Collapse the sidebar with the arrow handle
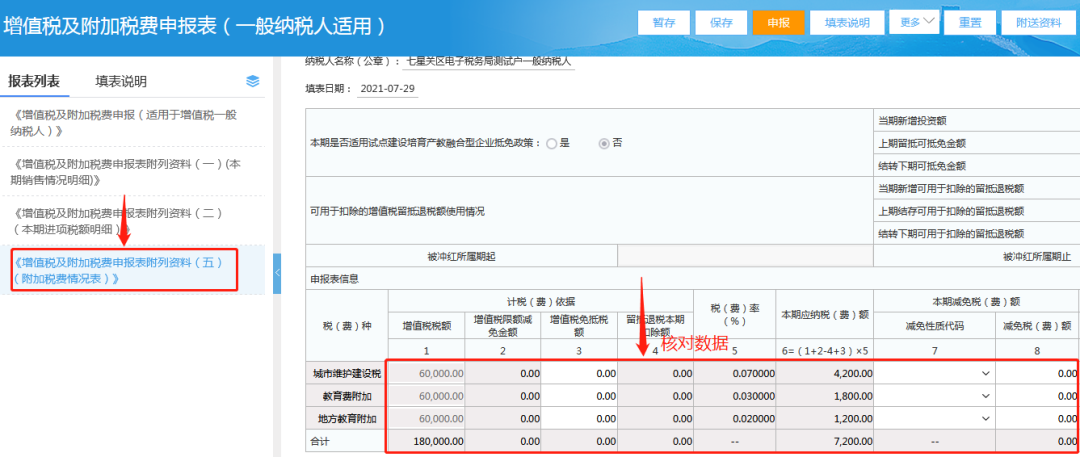 point(277,273)
